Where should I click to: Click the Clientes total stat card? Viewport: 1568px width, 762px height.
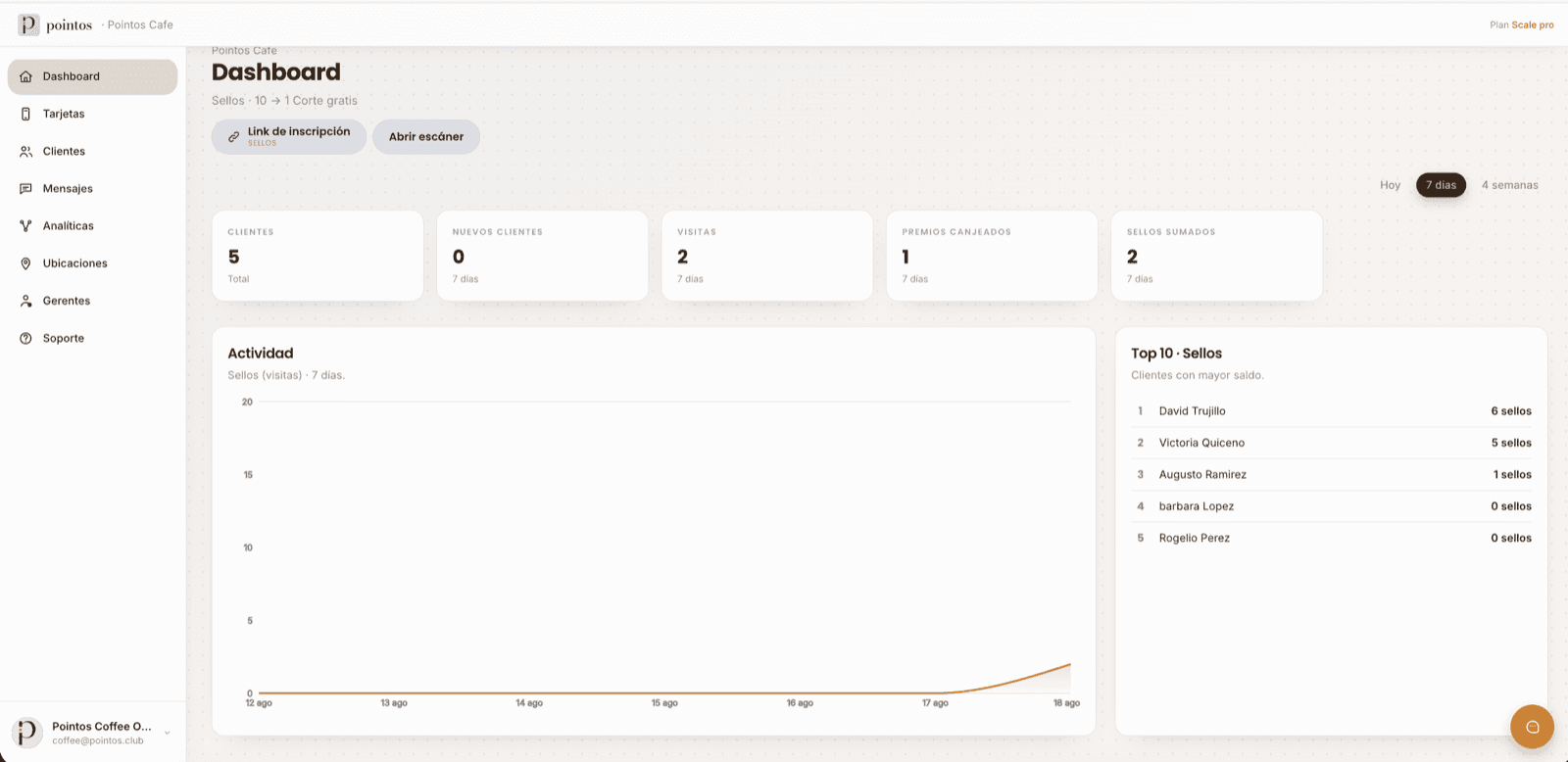(x=318, y=256)
